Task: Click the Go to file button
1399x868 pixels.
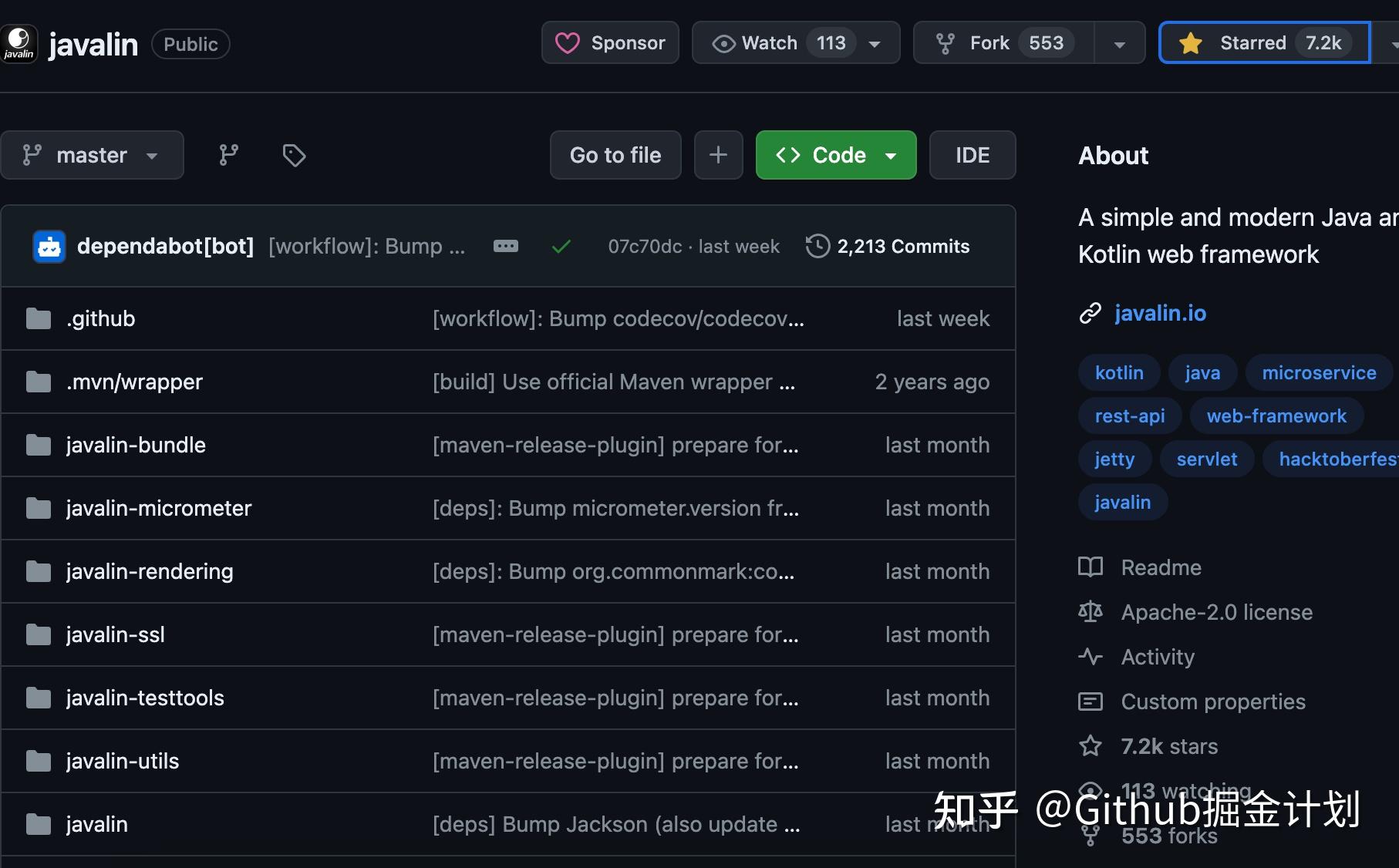Action: pyautogui.click(x=615, y=155)
